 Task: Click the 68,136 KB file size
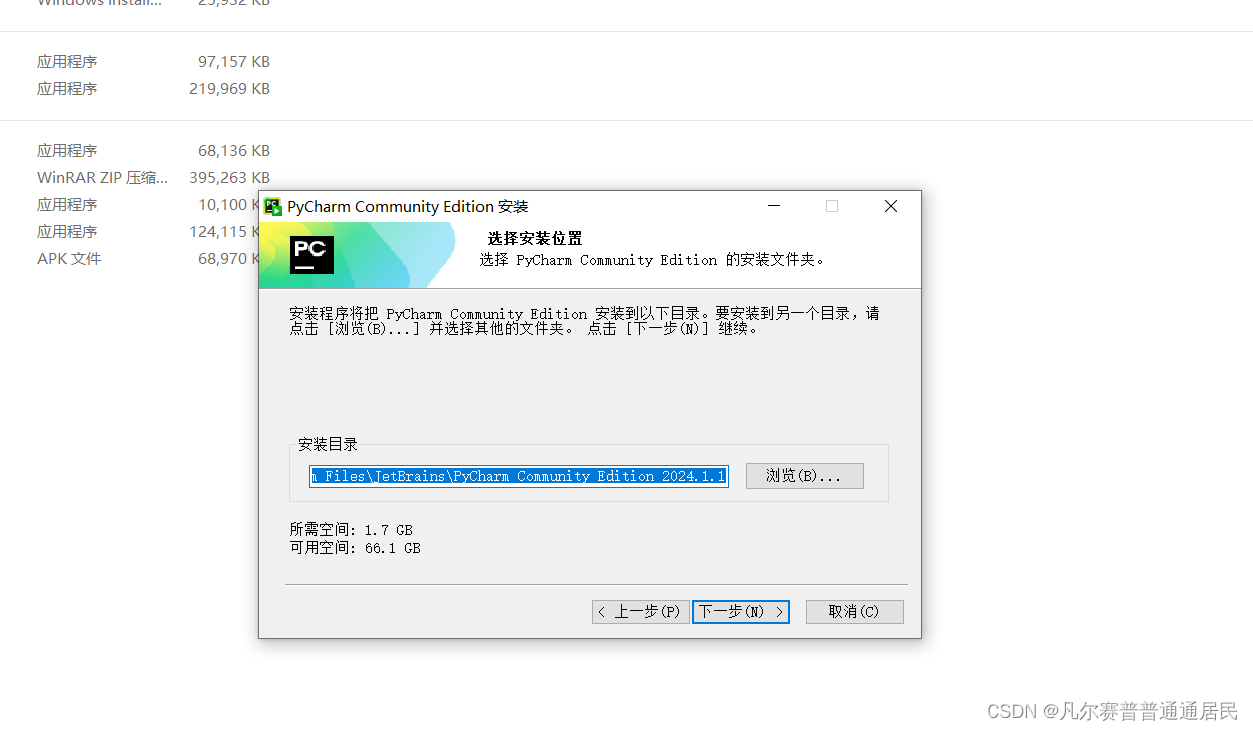(234, 151)
